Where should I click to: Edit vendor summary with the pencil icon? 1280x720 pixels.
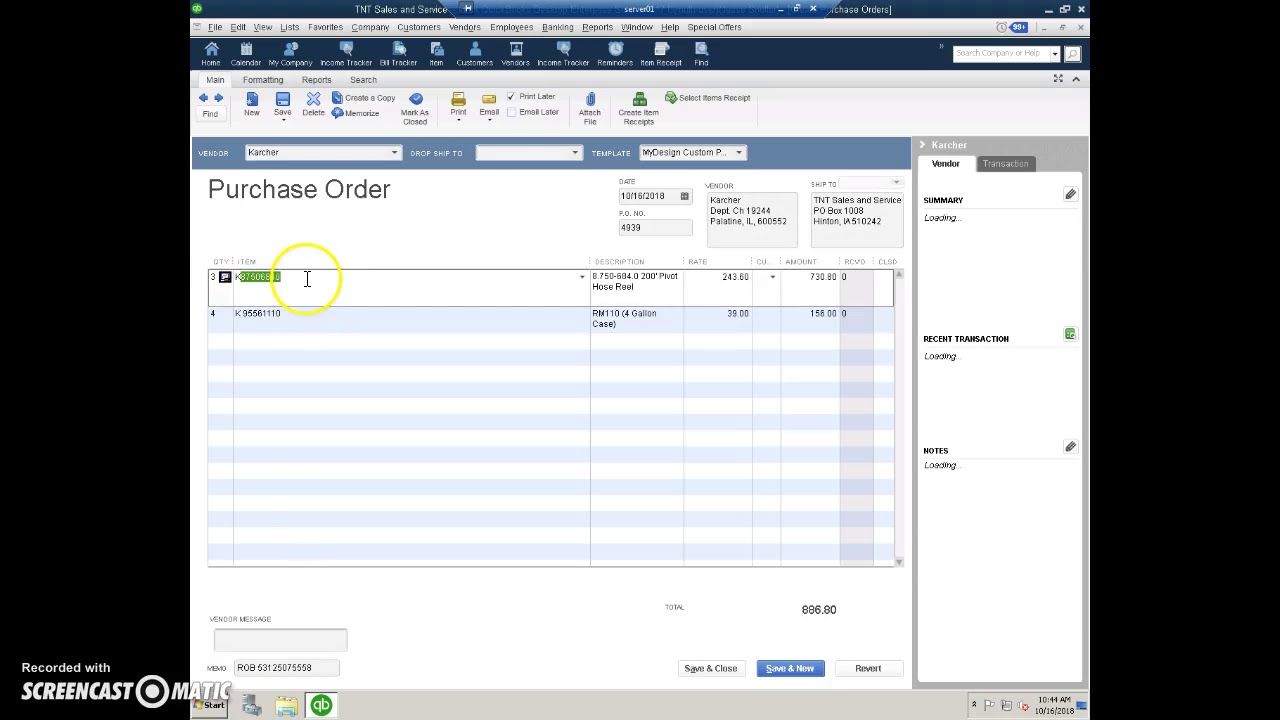[x=1070, y=195]
